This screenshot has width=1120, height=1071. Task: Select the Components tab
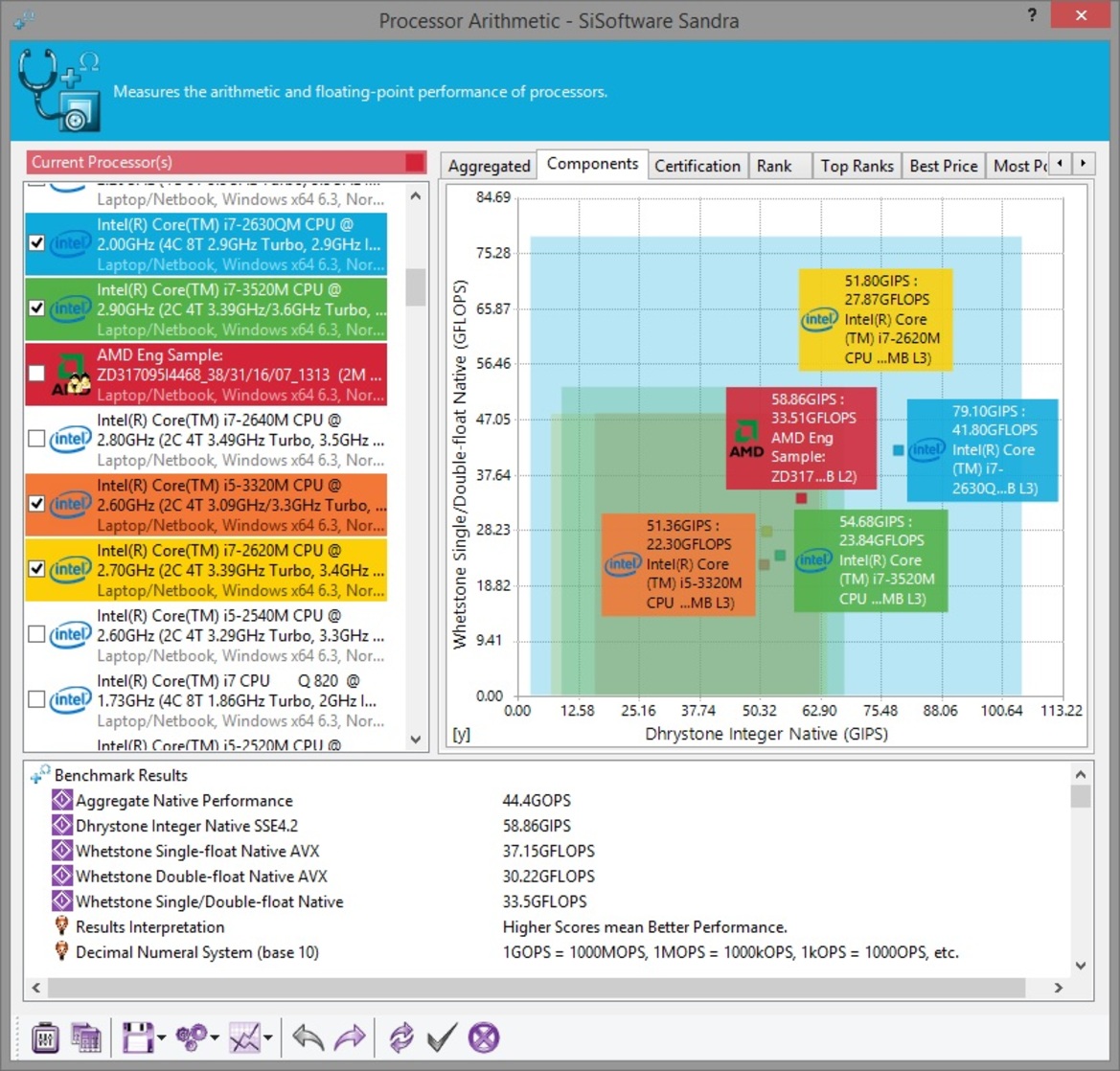[592, 164]
